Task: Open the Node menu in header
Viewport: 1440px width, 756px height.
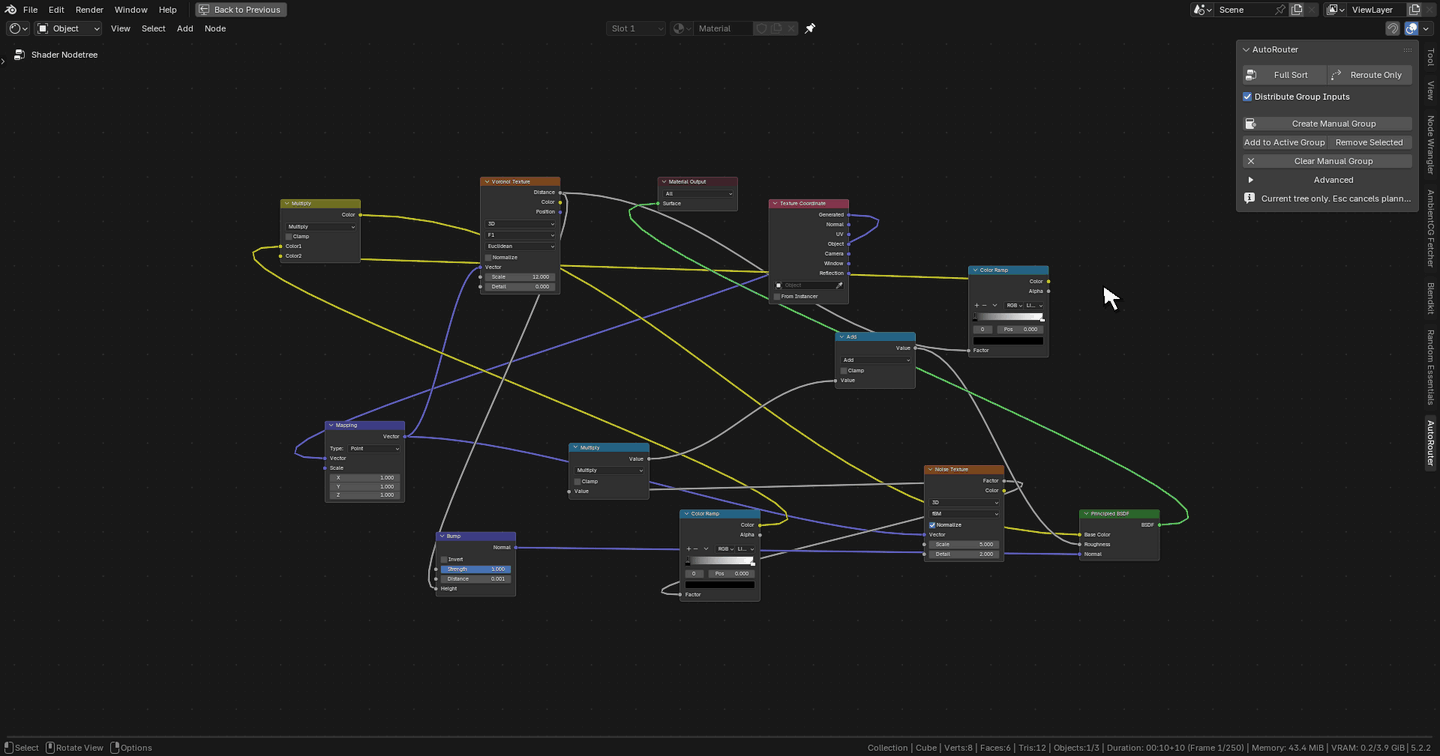Action: (x=215, y=28)
